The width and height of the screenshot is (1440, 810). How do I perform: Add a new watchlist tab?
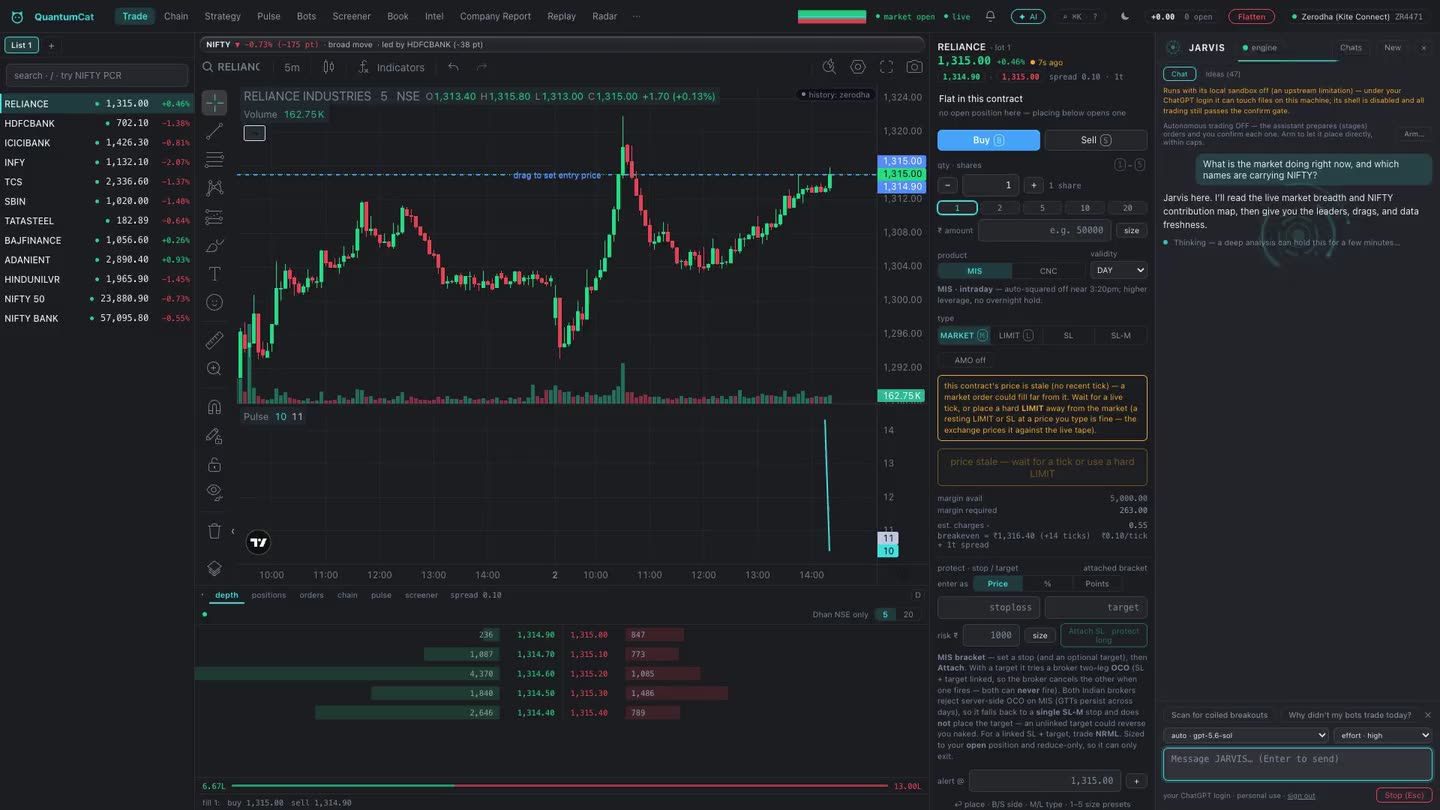point(51,45)
